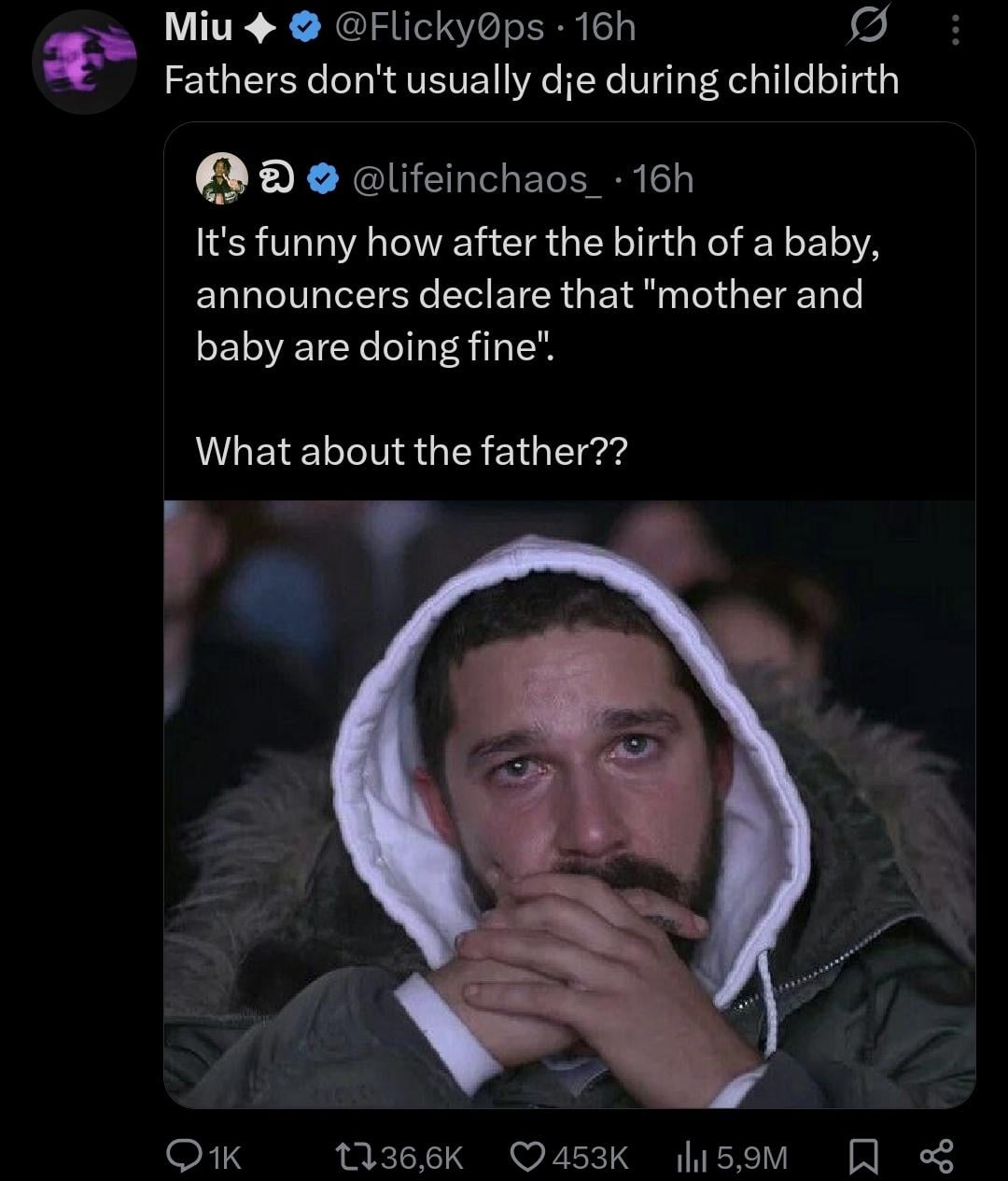
Task: Click the quoted tweet's verified badge
Action: click(323, 179)
